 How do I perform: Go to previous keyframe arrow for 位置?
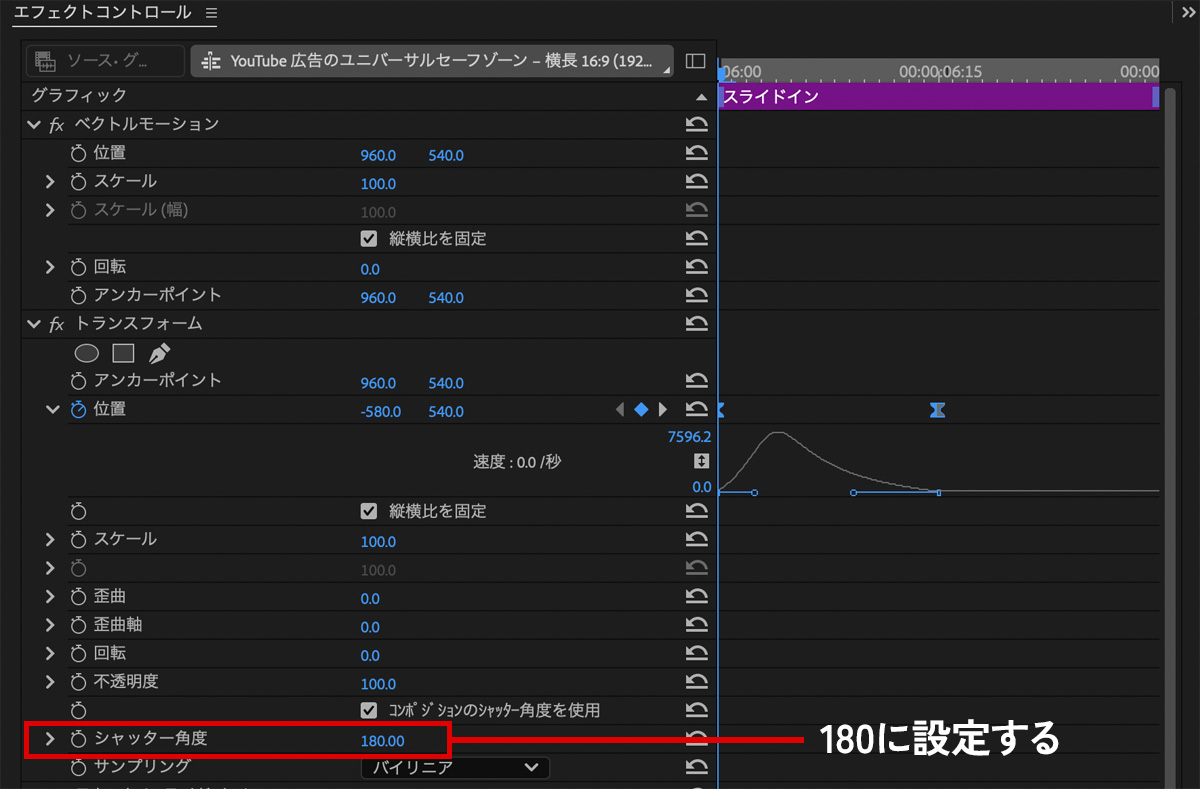tap(619, 410)
